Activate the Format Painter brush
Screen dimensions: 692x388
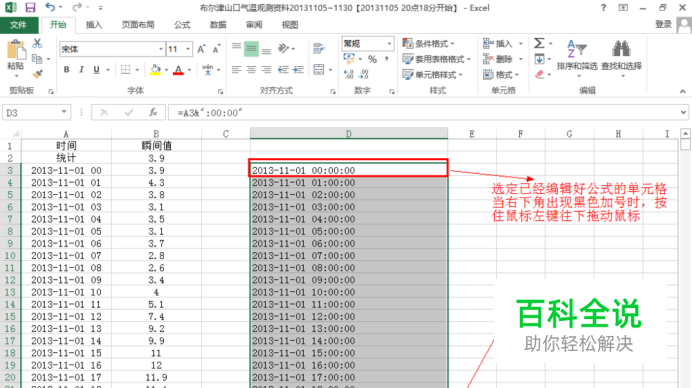coord(37,74)
